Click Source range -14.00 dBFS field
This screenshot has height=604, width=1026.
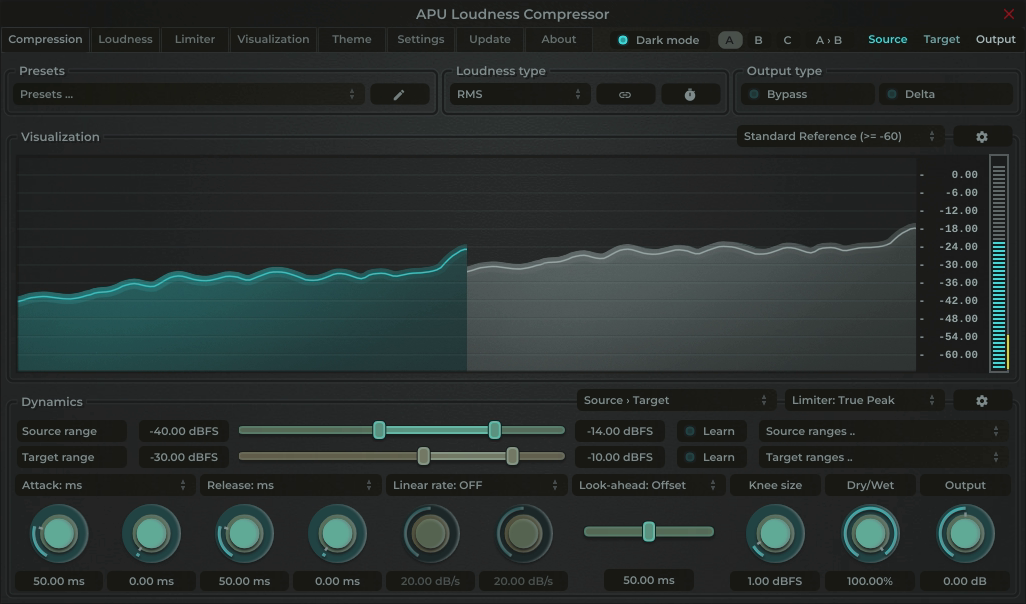point(620,431)
